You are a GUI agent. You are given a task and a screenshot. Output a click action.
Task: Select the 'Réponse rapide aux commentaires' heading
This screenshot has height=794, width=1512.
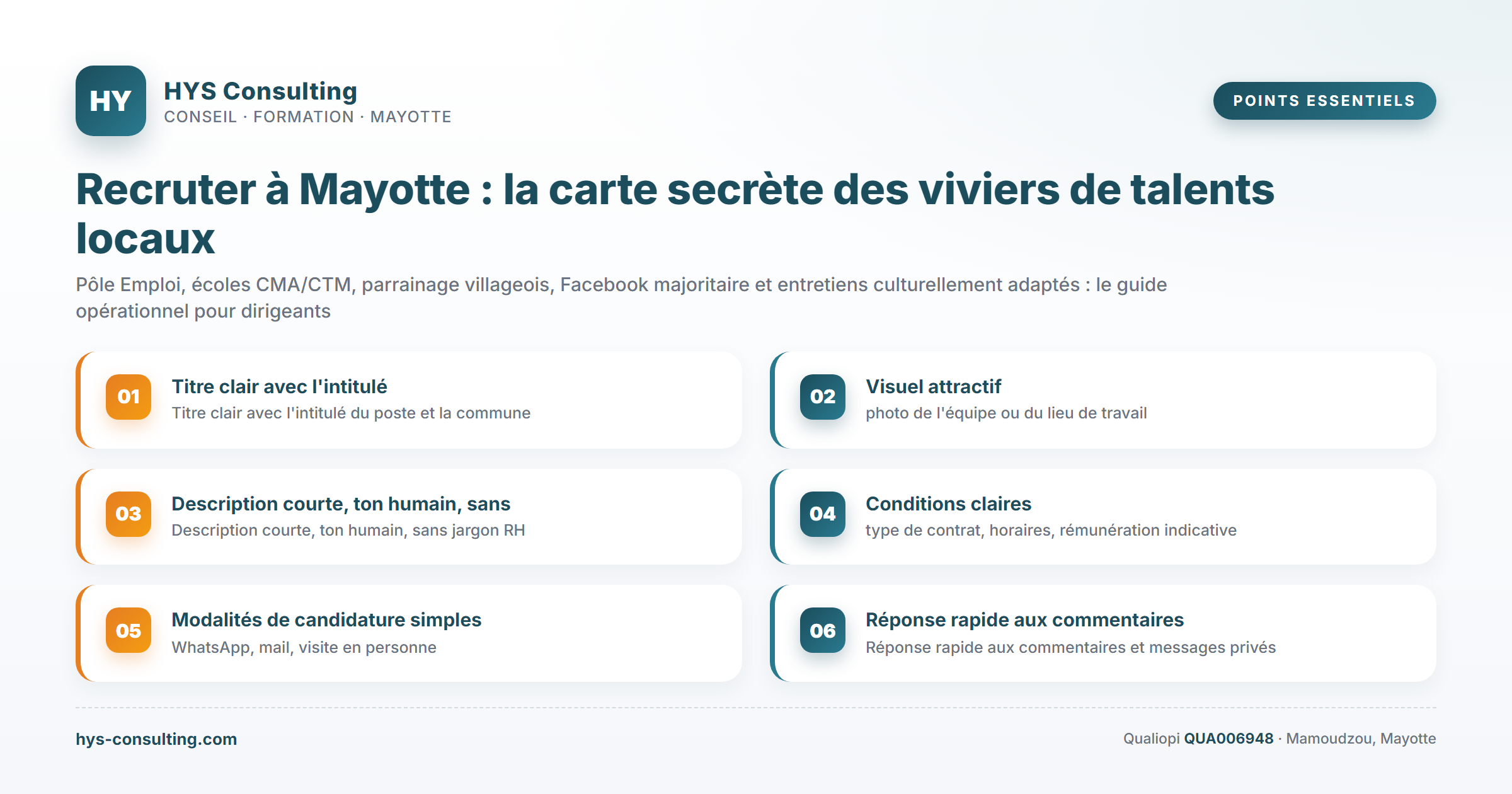[1024, 620]
